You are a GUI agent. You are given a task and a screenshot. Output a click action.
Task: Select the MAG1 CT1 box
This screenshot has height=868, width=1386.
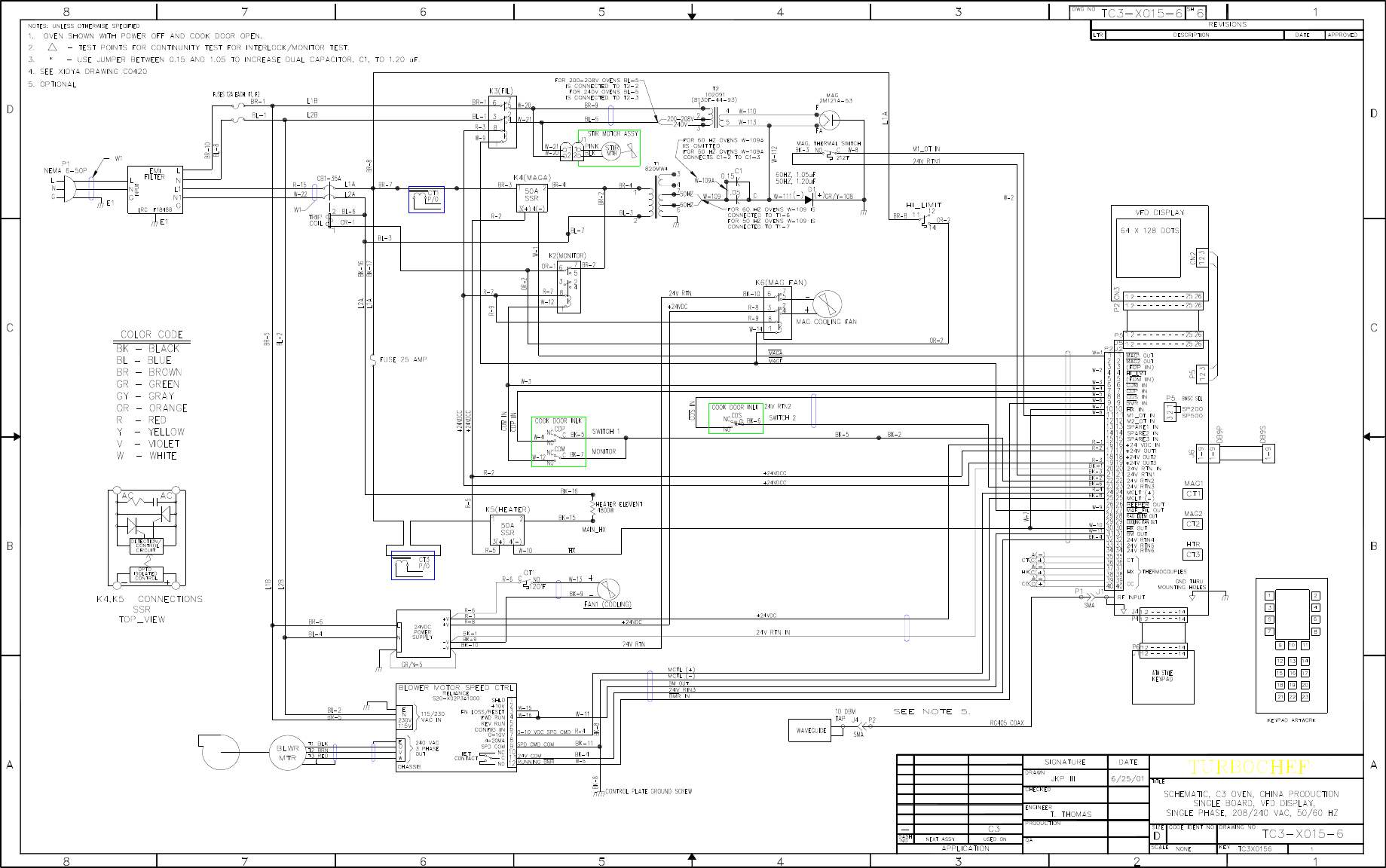click(1193, 494)
